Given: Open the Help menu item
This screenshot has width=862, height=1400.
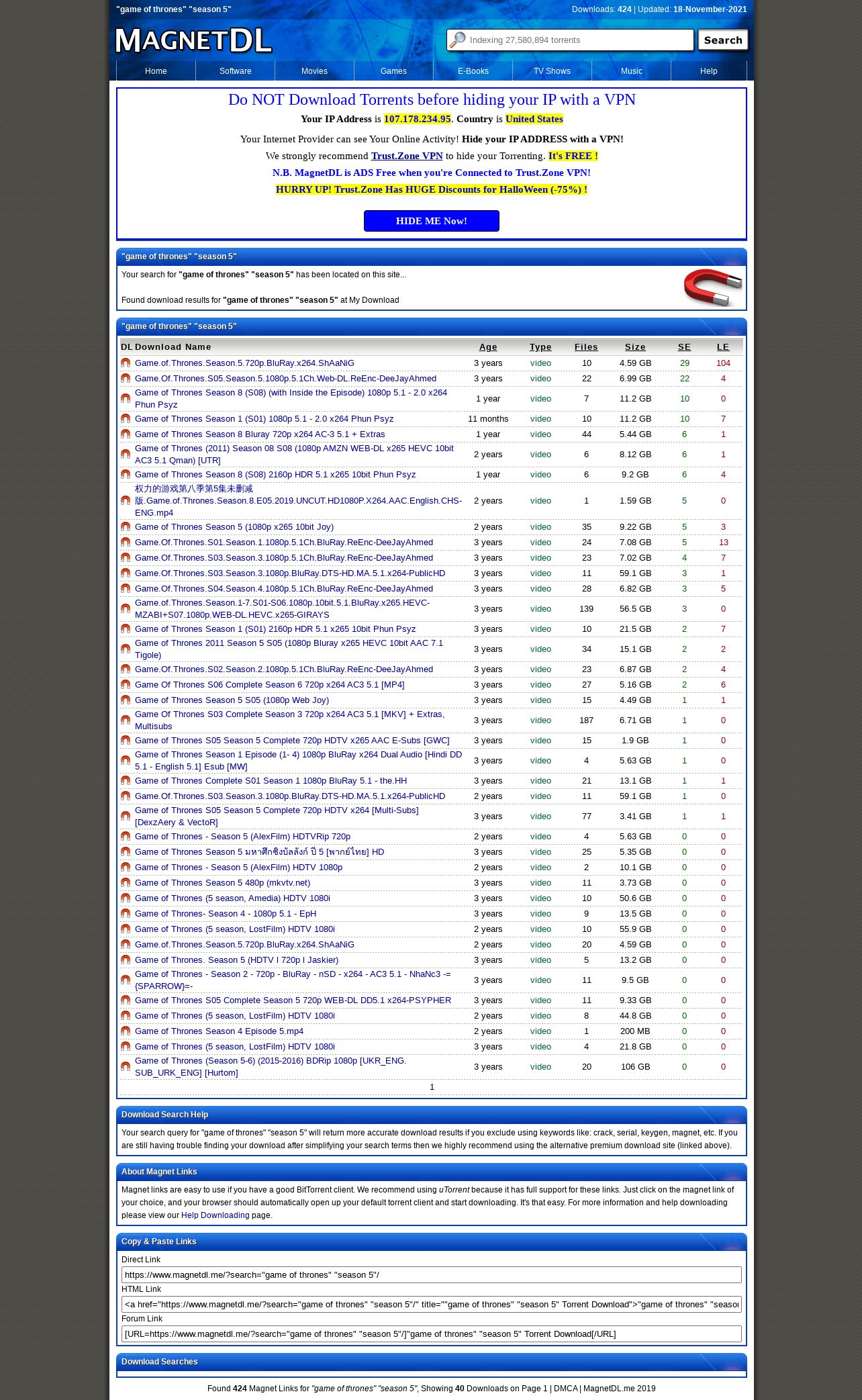Looking at the screenshot, I should click(709, 71).
